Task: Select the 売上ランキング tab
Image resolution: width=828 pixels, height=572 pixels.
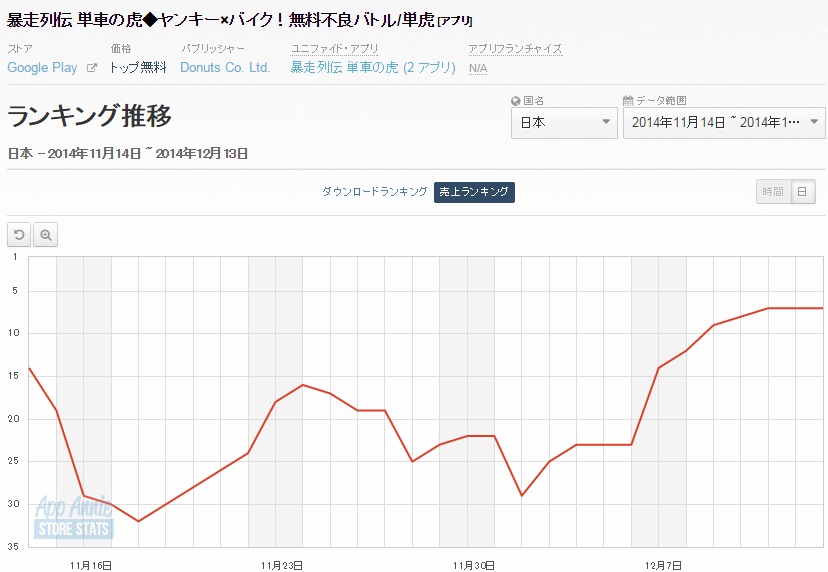Action: coord(474,192)
